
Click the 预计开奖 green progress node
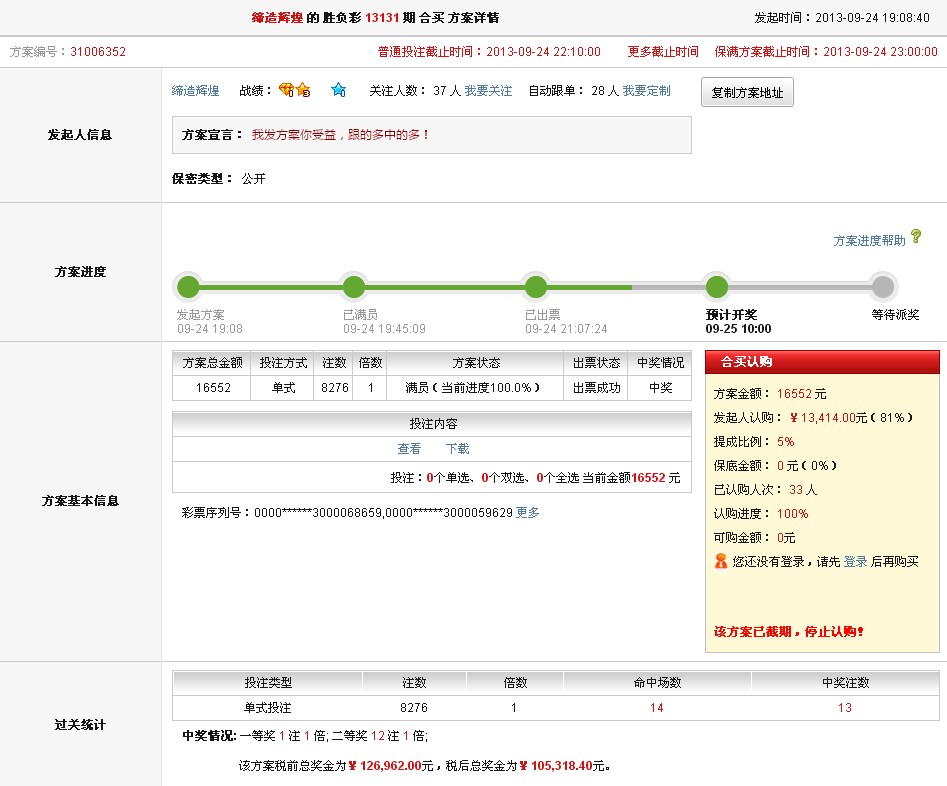[x=716, y=288]
